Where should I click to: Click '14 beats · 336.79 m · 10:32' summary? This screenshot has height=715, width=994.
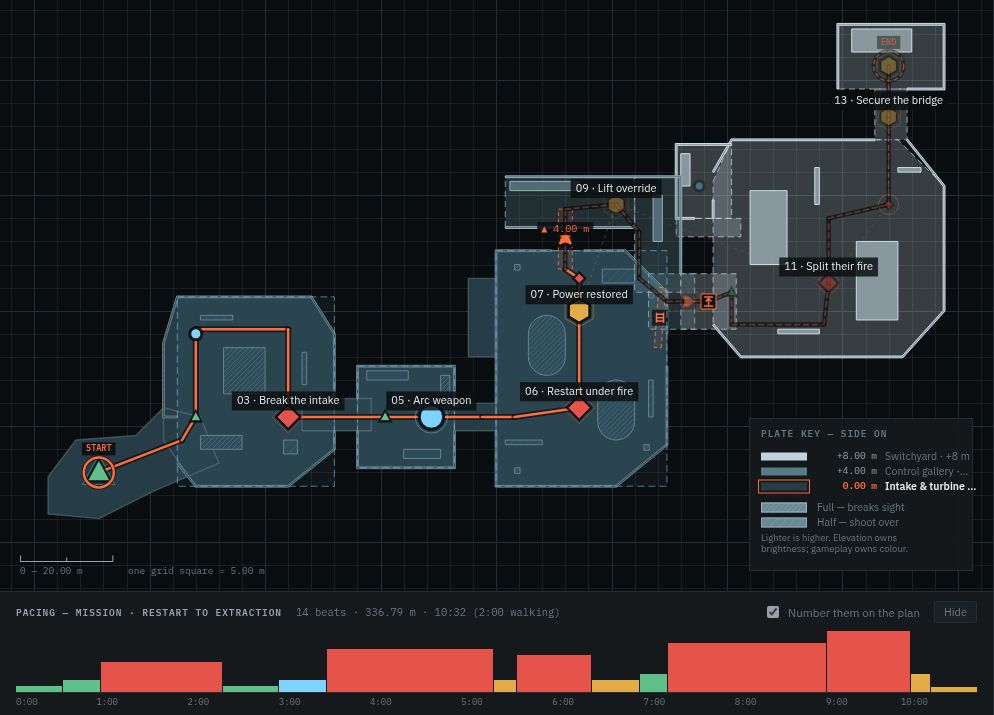(x=428, y=612)
